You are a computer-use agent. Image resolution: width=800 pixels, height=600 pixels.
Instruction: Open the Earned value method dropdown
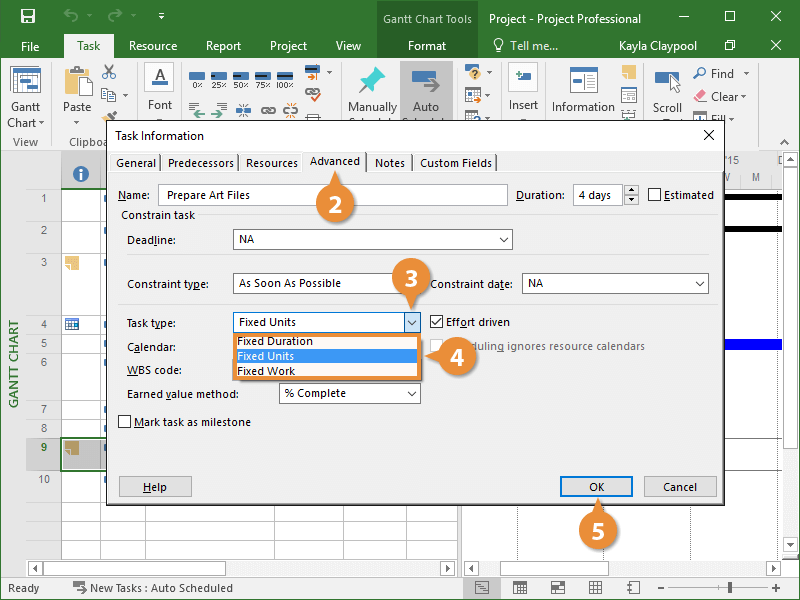(x=411, y=394)
